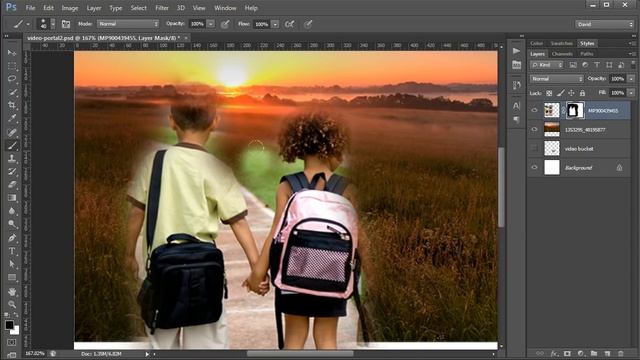This screenshot has height=360, width=640.
Task: Select the Crop tool
Action: pyautogui.click(x=12, y=105)
